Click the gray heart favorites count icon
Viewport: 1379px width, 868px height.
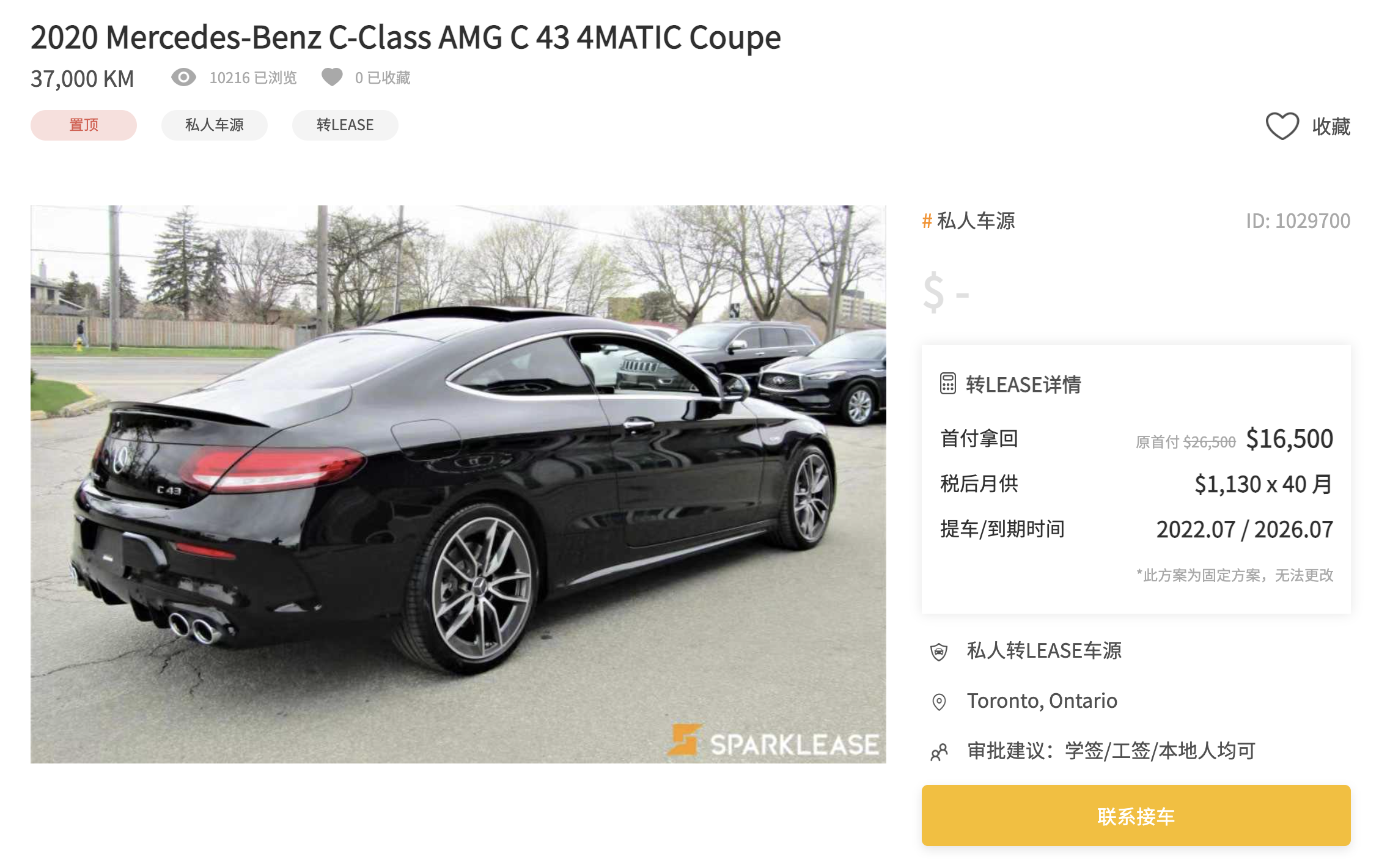coord(332,77)
